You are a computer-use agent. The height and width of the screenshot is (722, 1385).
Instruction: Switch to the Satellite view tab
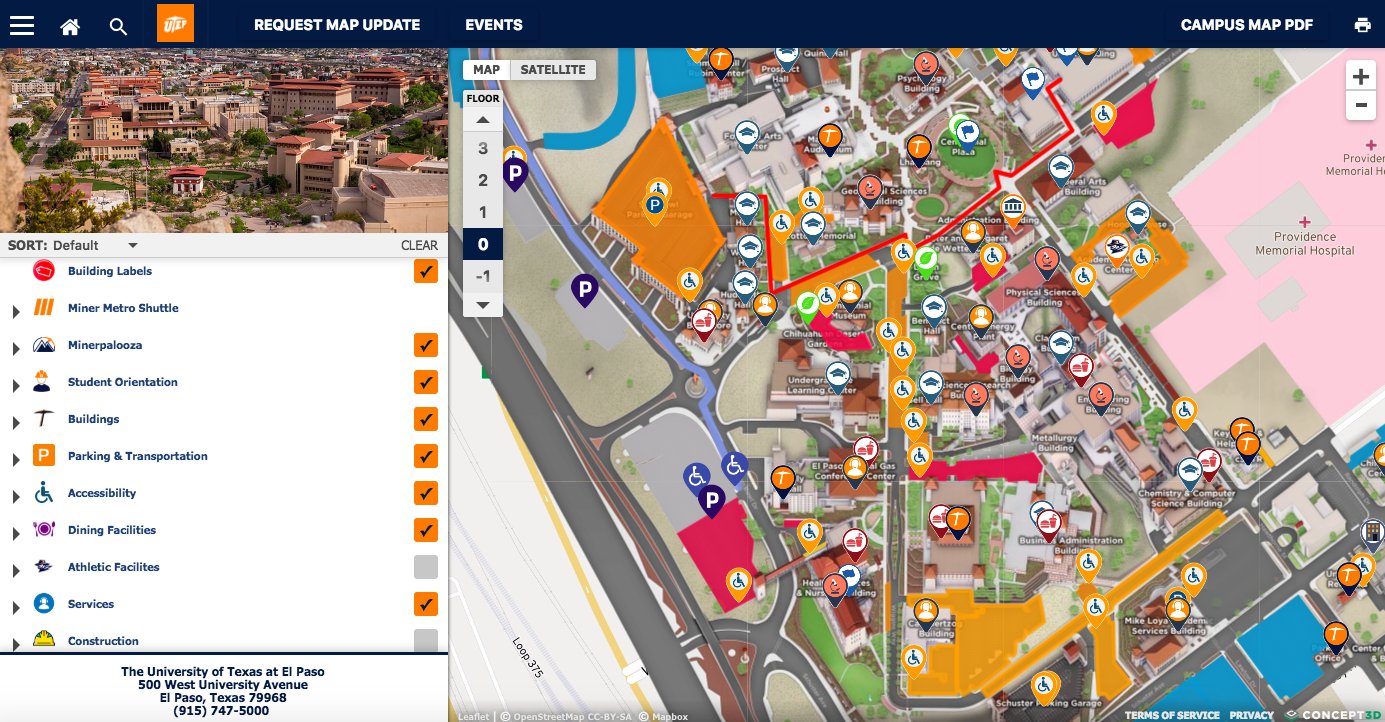point(553,69)
